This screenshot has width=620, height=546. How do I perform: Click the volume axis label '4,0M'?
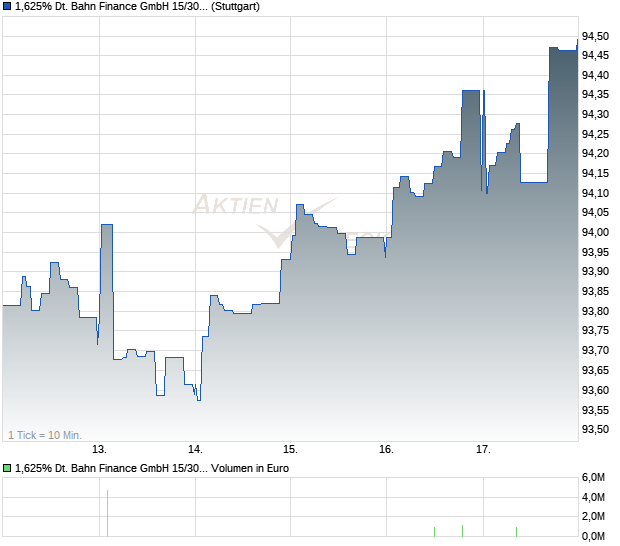(593, 497)
